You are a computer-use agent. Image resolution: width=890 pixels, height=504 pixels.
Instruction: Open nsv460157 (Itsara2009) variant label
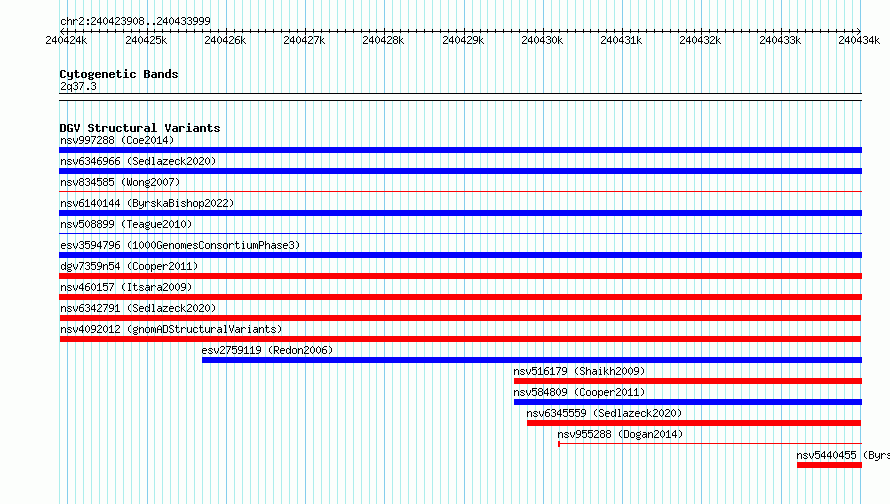(126, 287)
